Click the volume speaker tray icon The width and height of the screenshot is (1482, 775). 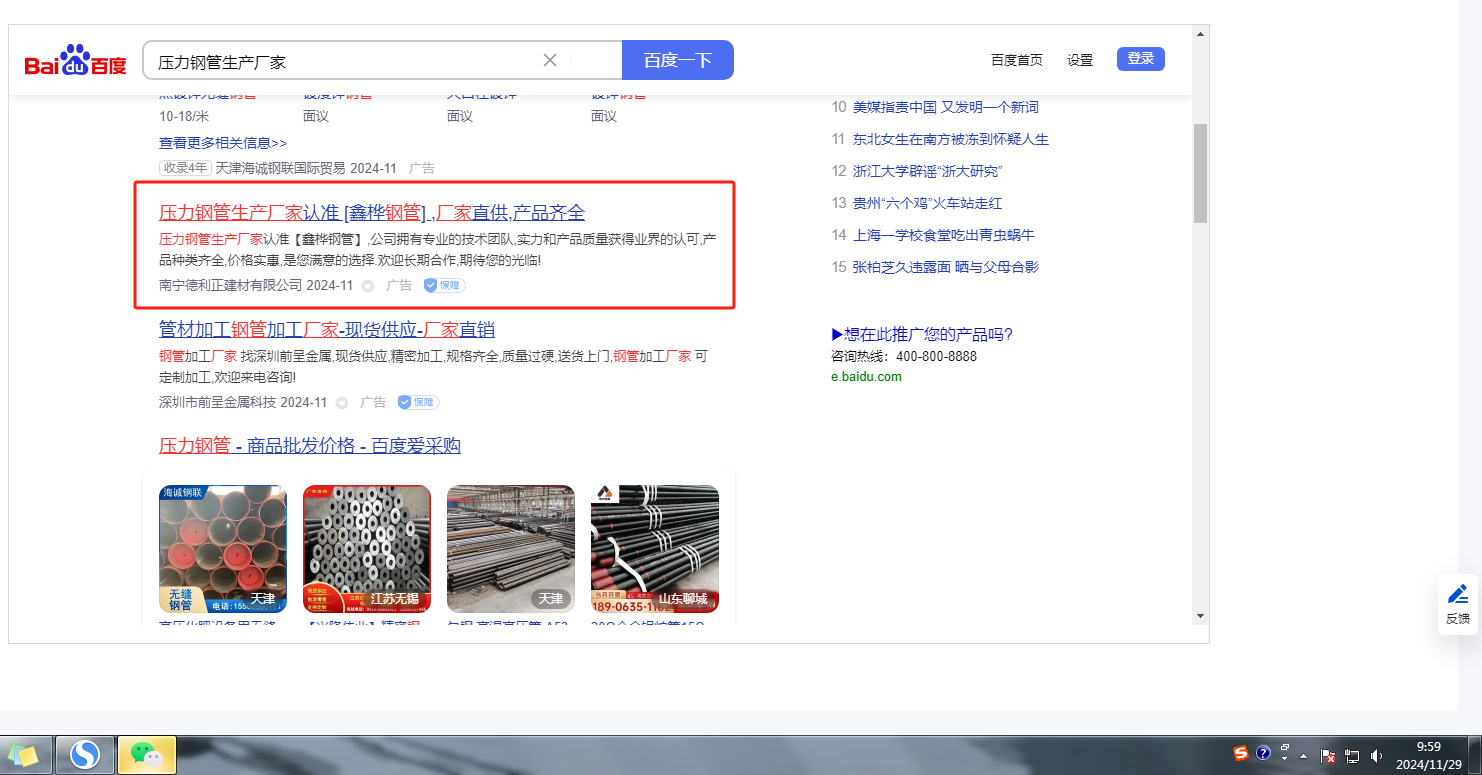point(1377,756)
